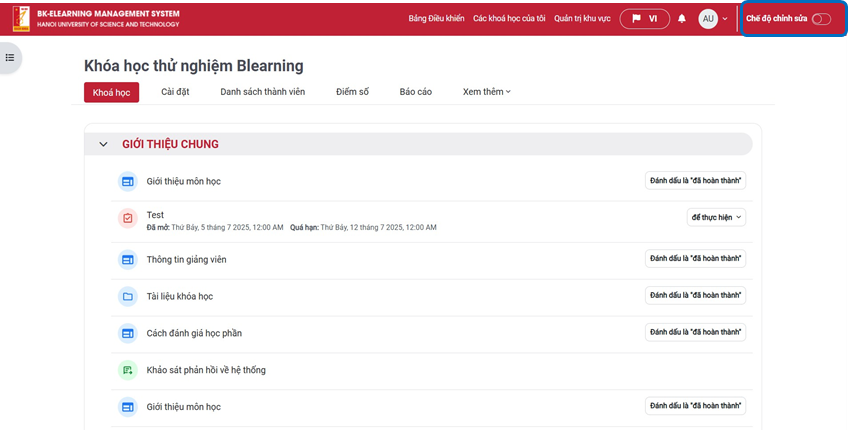The width and height of the screenshot is (848, 430).
Task: Click the Tài liệu khóa học folder icon
Action: coord(128,296)
